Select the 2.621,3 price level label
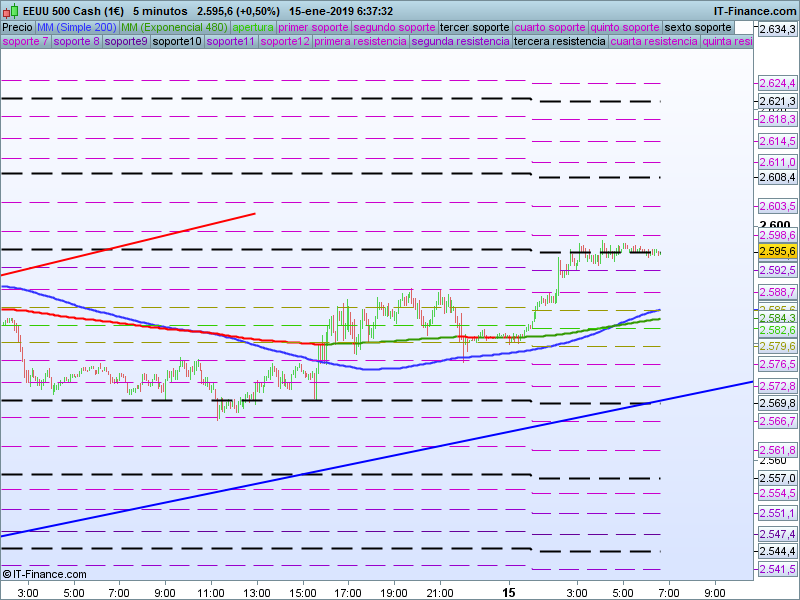 (x=777, y=101)
